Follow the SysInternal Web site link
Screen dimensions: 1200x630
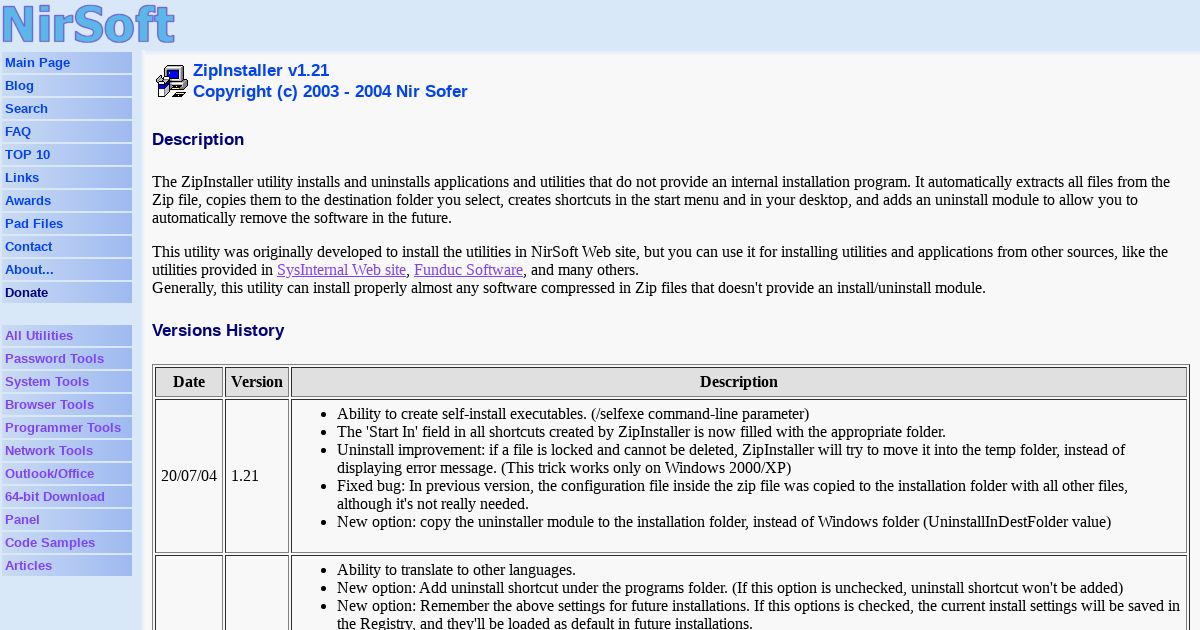341,270
